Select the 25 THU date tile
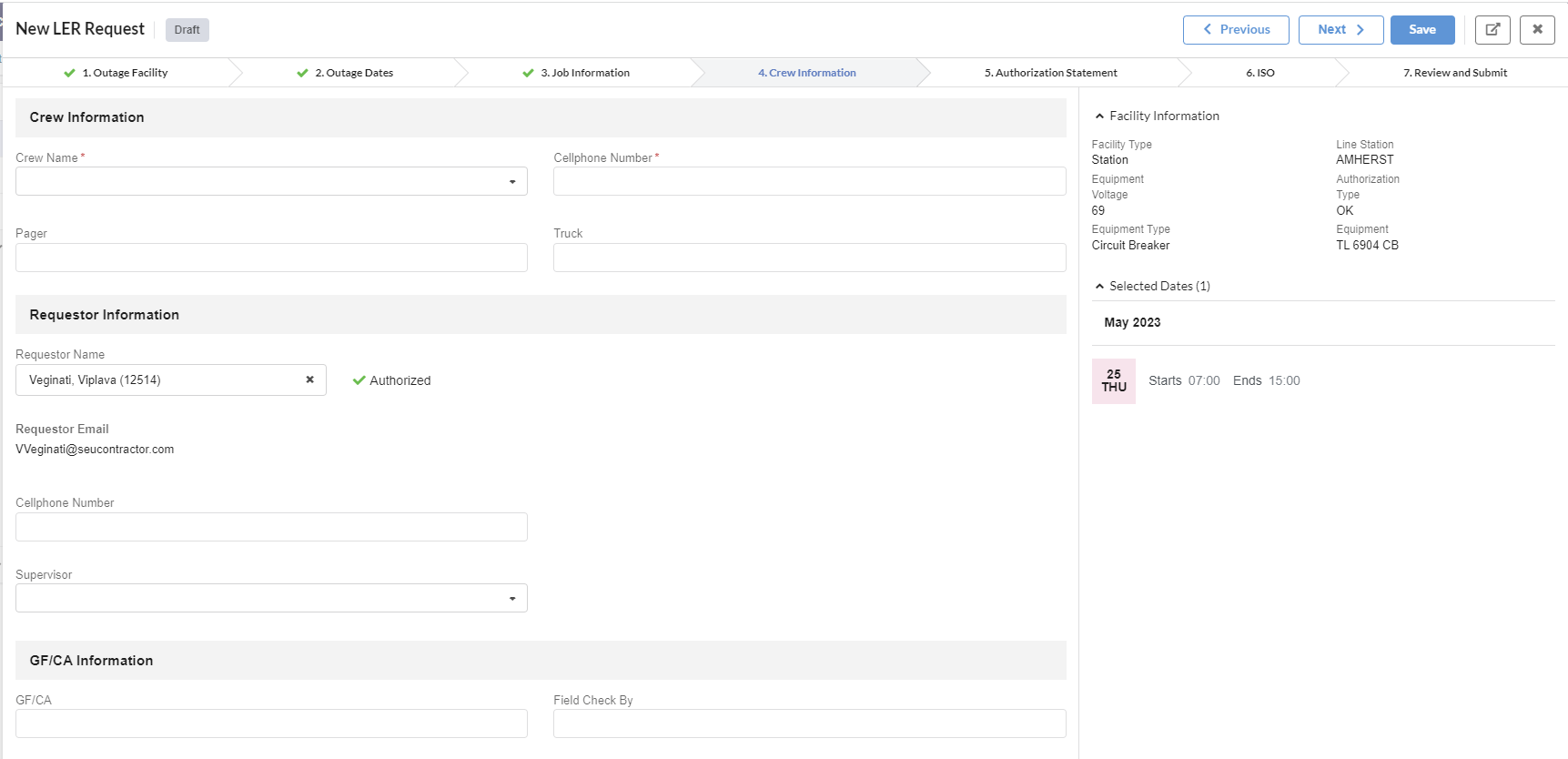Screen dimensions: 1568x759 click(x=1113, y=381)
